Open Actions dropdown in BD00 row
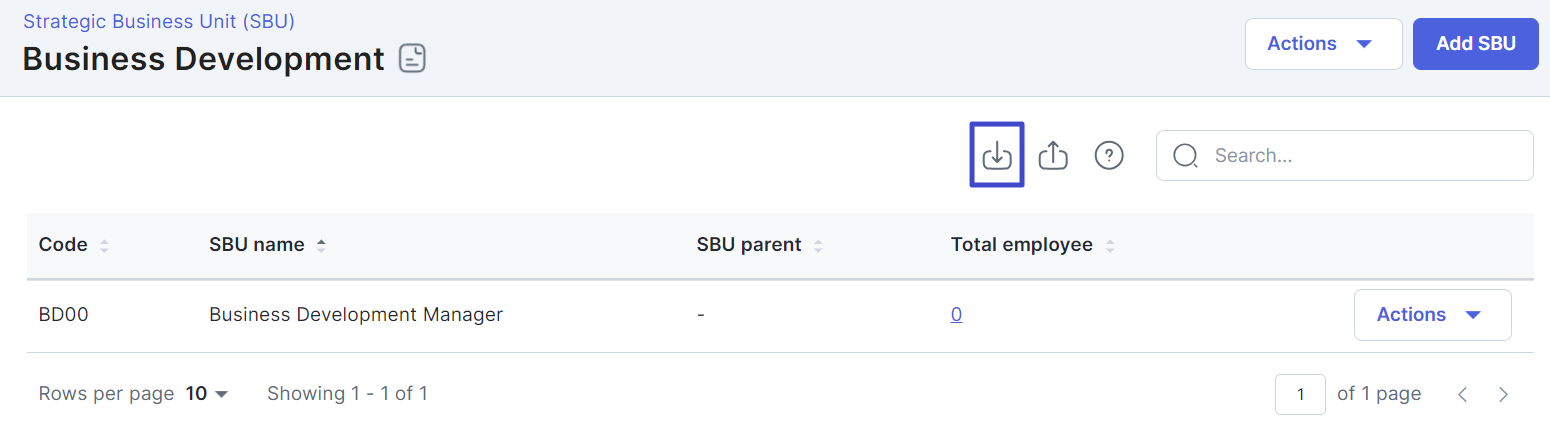Image resolution: width=1550 pixels, height=436 pixels. tap(1432, 315)
